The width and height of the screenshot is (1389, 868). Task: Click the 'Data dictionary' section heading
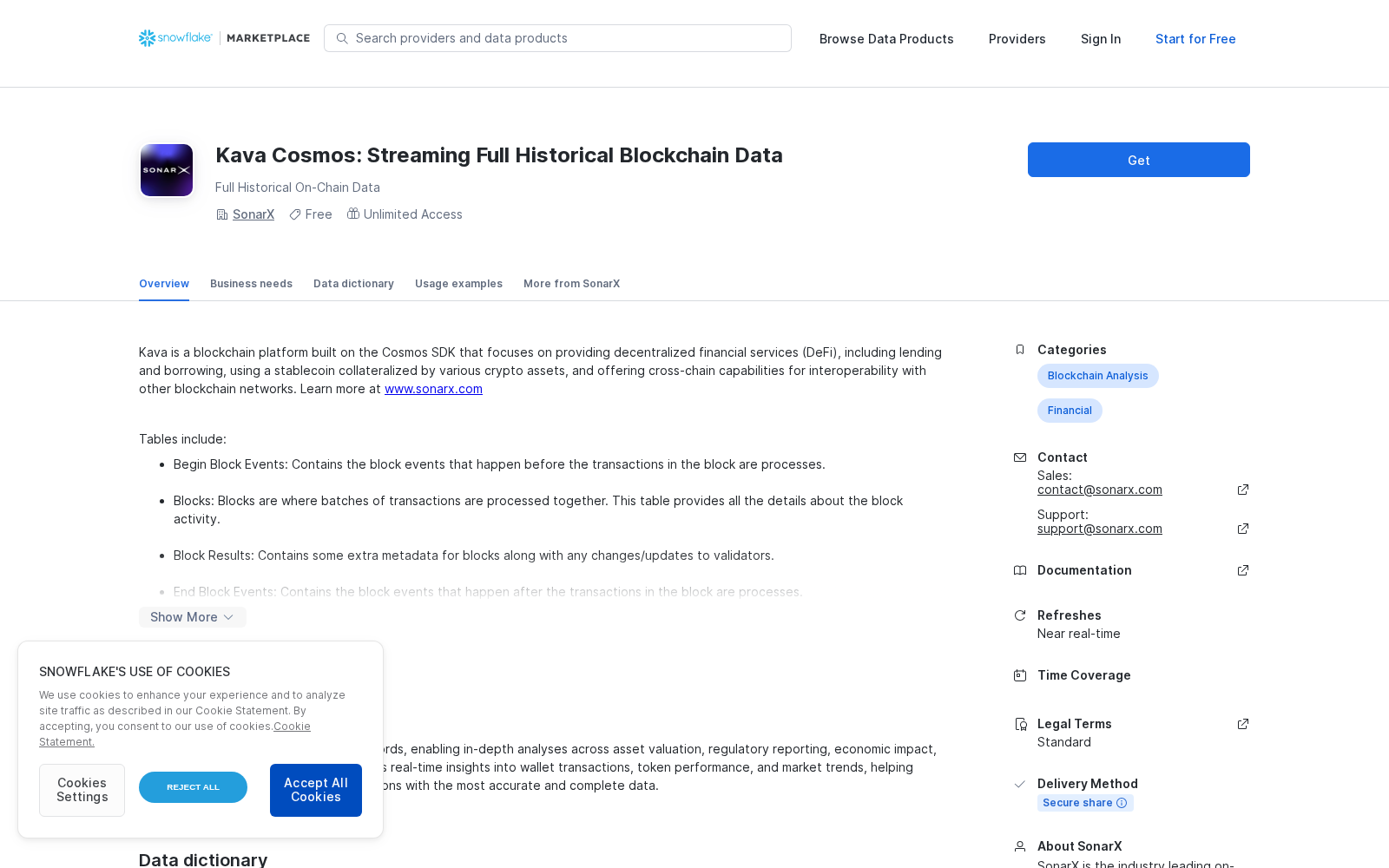203,859
